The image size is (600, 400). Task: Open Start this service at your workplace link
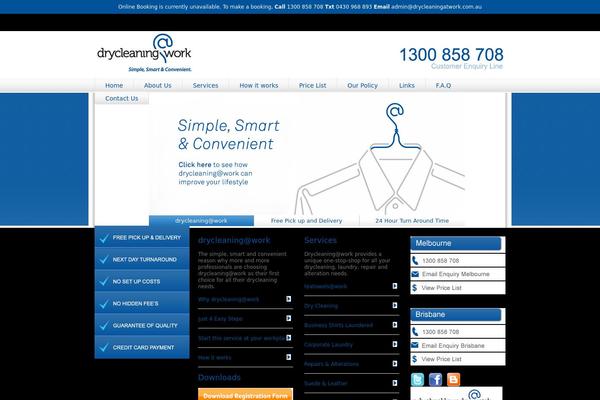tap(242, 338)
